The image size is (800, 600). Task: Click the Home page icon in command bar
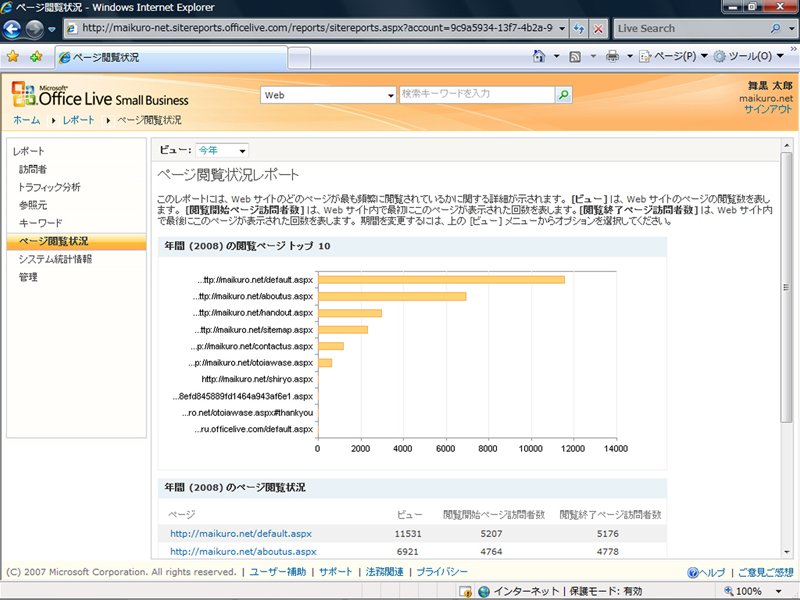[x=539, y=56]
